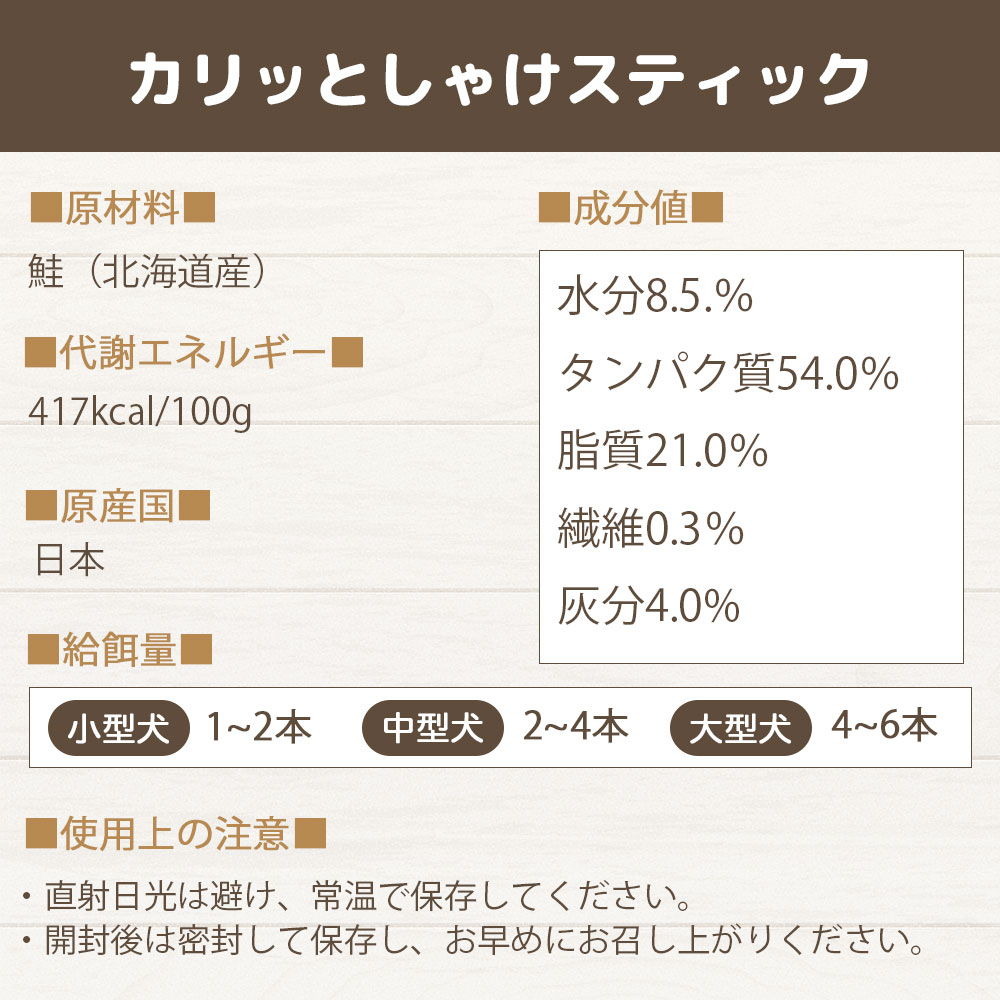
Task: Select the 成分値 section heading
Action: (x=630, y=211)
